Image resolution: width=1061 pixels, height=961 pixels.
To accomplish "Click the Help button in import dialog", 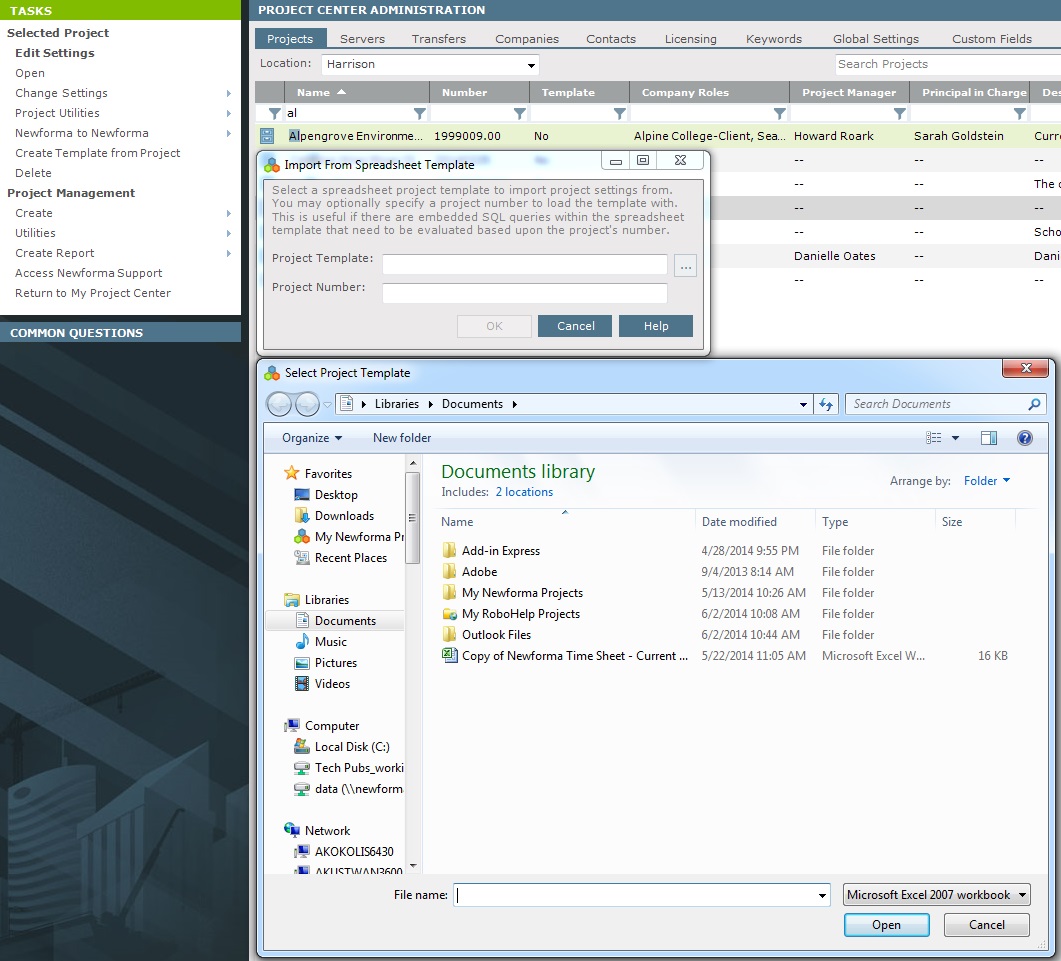I will click(656, 326).
